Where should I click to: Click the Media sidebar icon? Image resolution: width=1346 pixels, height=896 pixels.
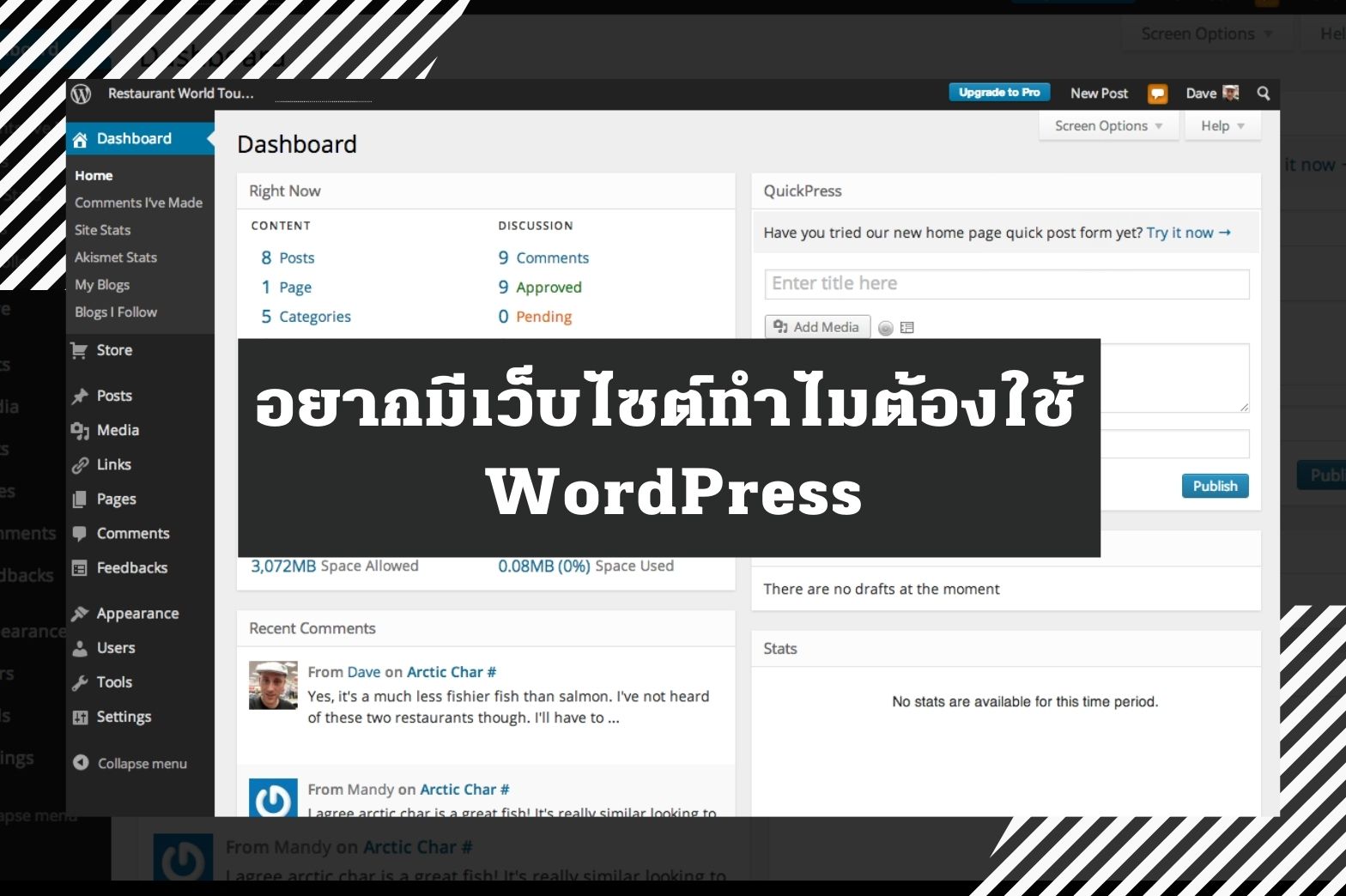coord(80,430)
